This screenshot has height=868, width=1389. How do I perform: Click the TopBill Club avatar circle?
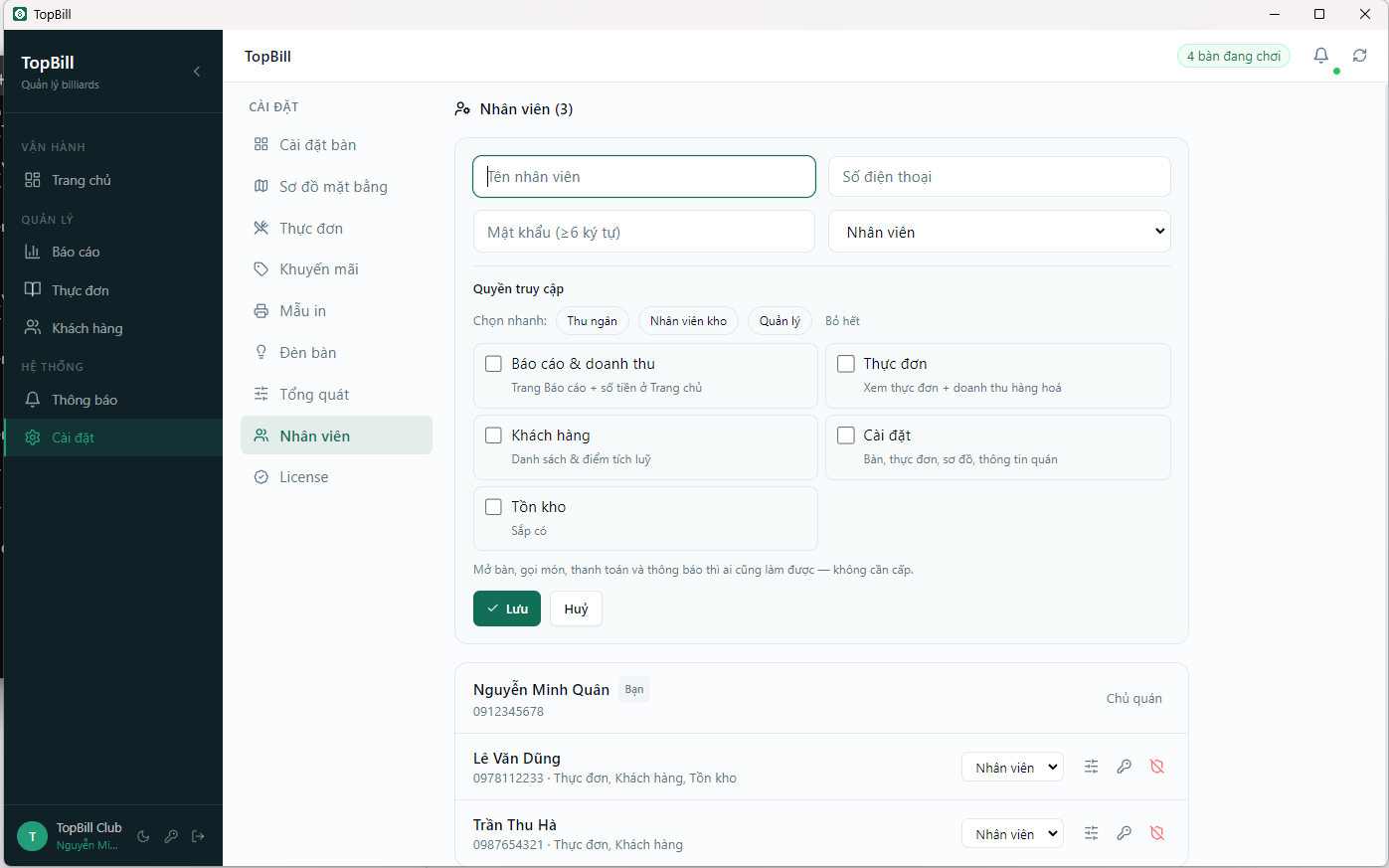click(33, 836)
